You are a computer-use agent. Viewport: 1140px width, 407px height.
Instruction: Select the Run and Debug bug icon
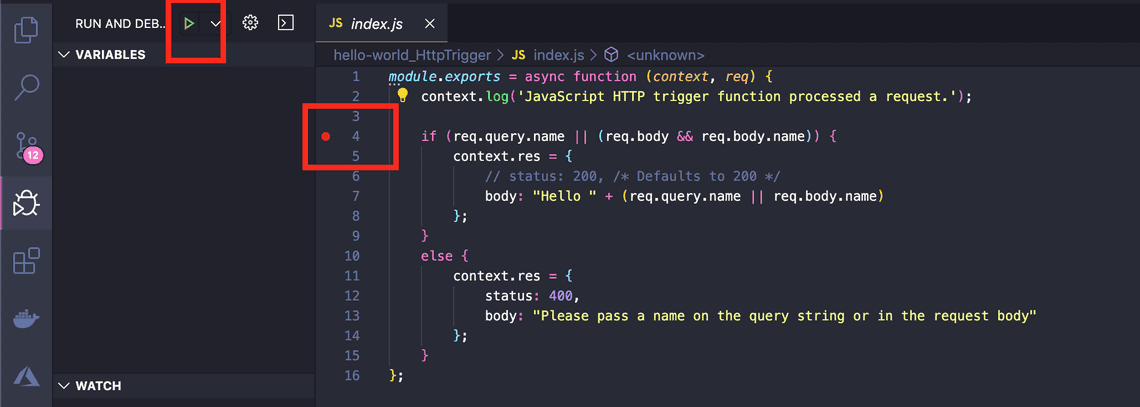[26, 205]
